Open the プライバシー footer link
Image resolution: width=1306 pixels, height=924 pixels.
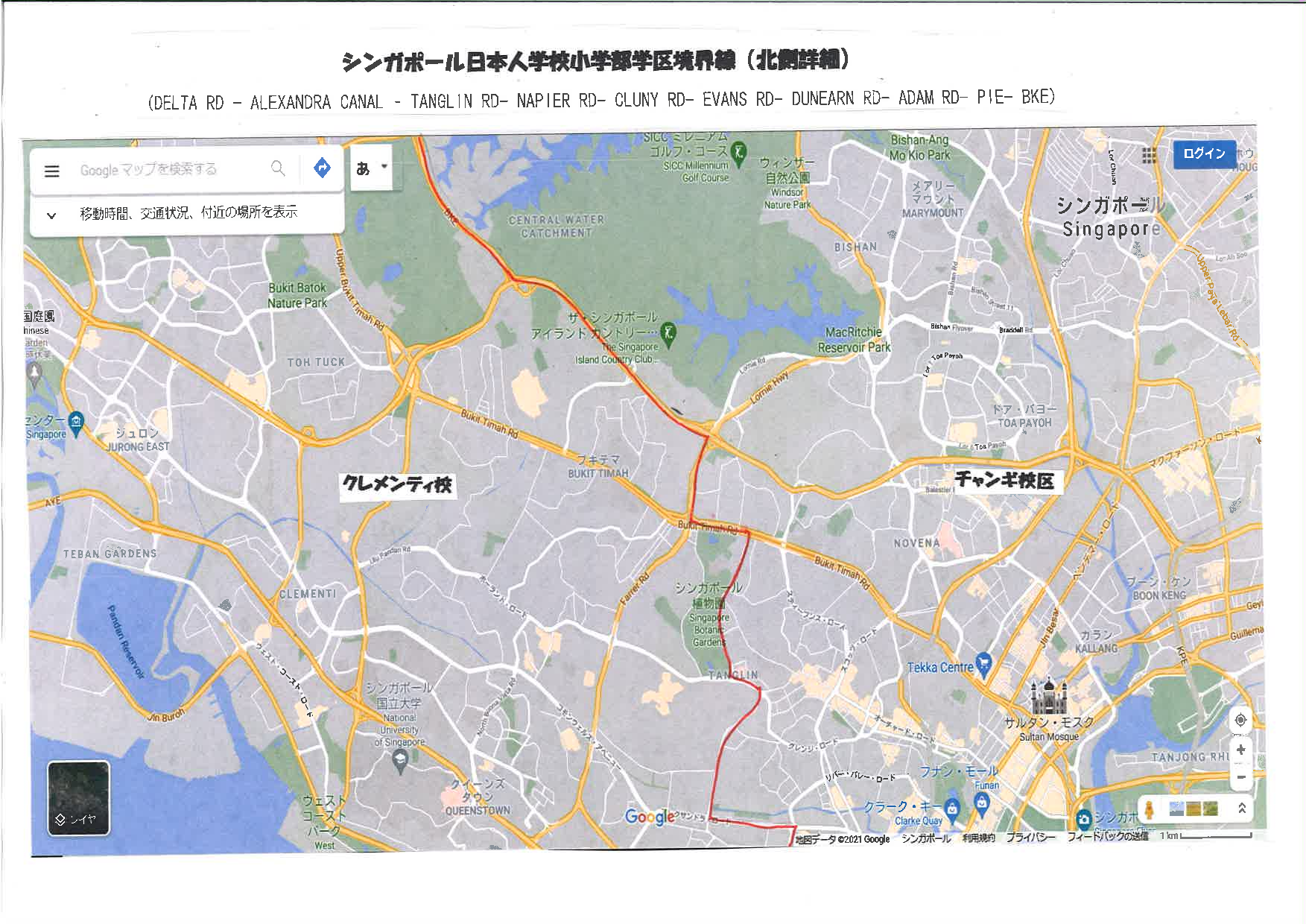1030,838
